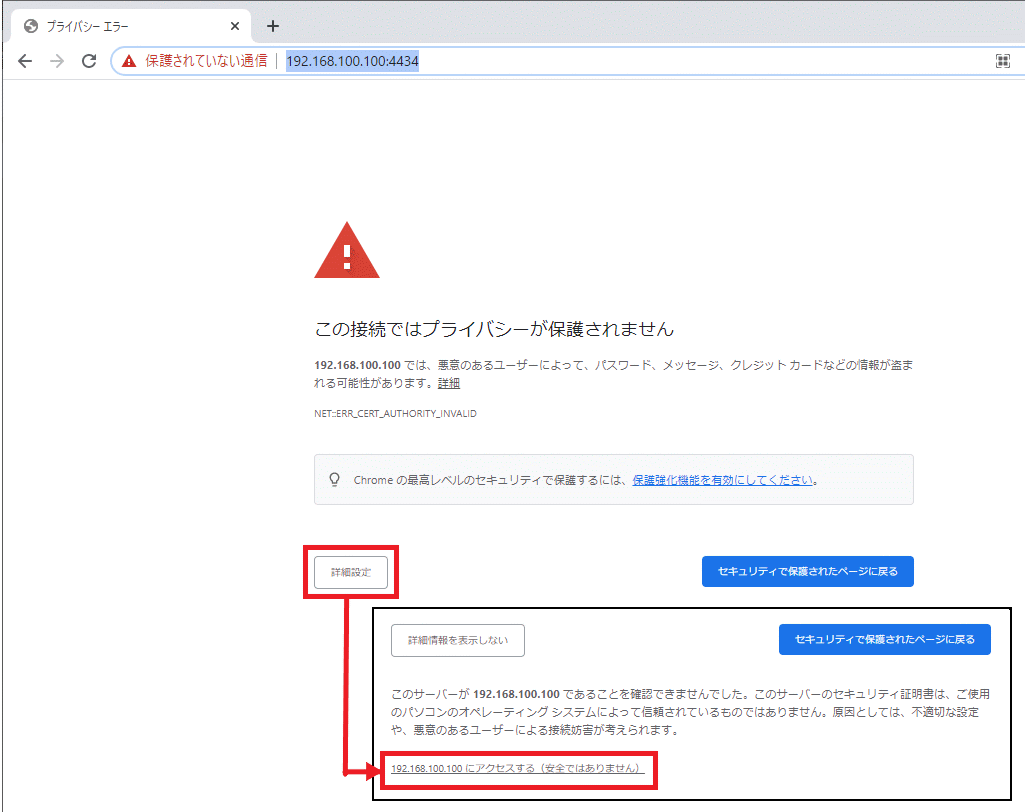The height and width of the screenshot is (812, 1025).
Task: Click the QR code icon in address bar
Action: (1002, 61)
